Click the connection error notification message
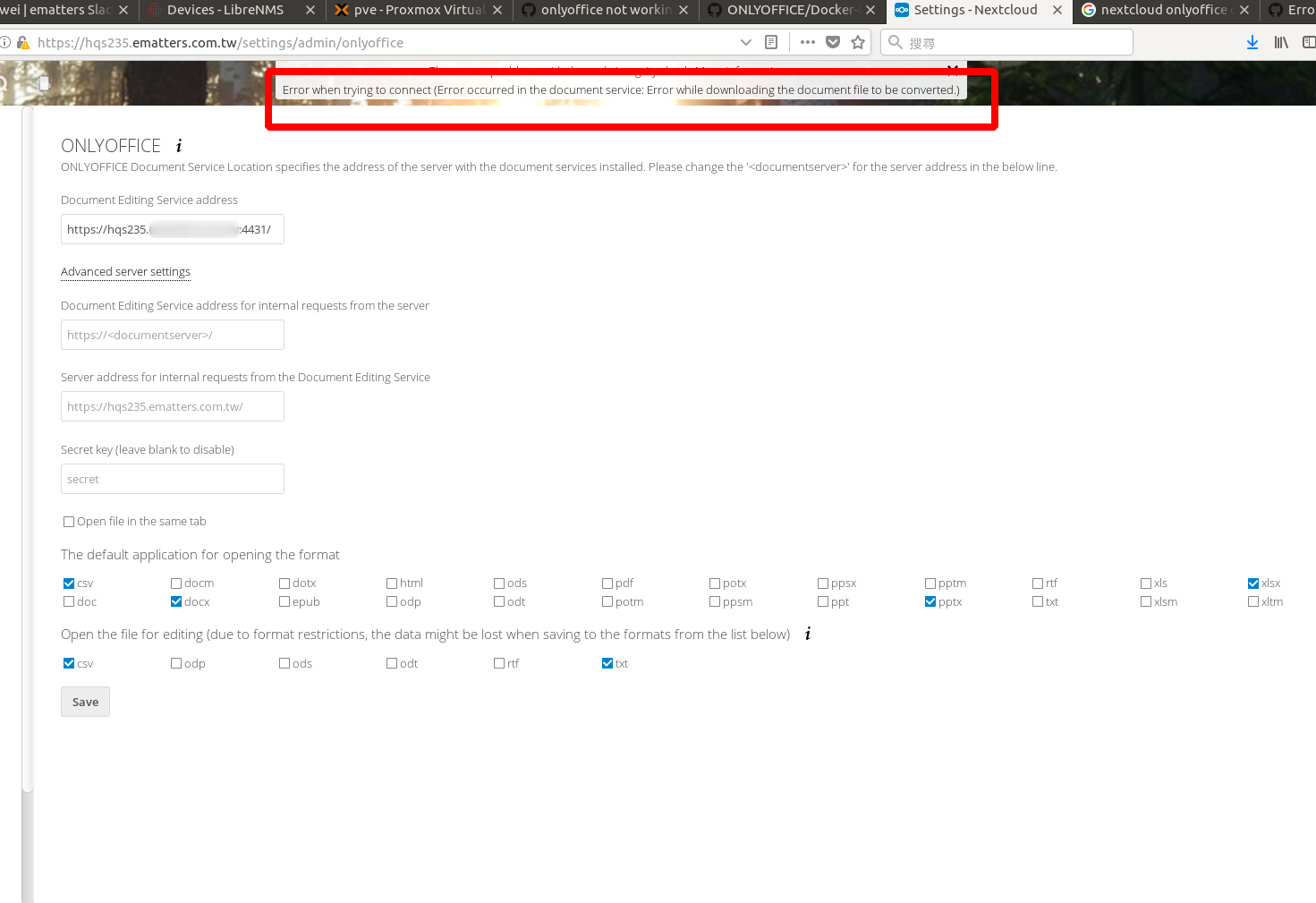 point(621,89)
